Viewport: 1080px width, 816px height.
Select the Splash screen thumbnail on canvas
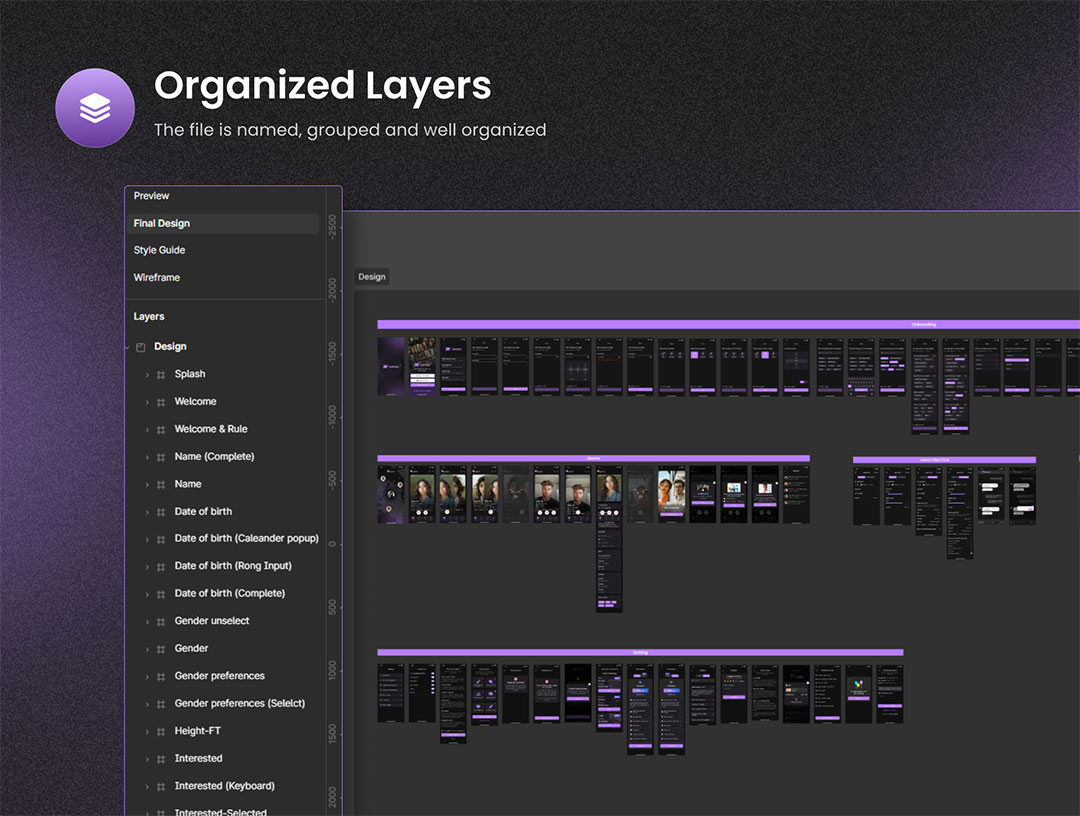[x=391, y=366]
